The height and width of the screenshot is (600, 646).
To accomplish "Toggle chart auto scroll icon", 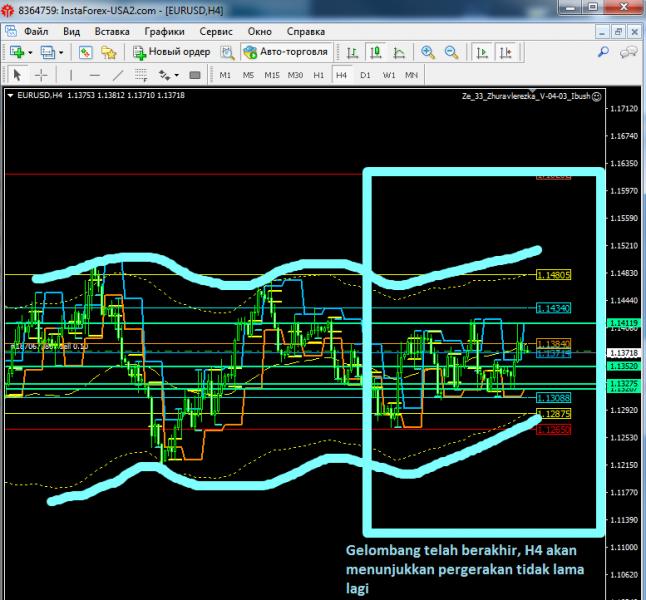I will point(482,52).
